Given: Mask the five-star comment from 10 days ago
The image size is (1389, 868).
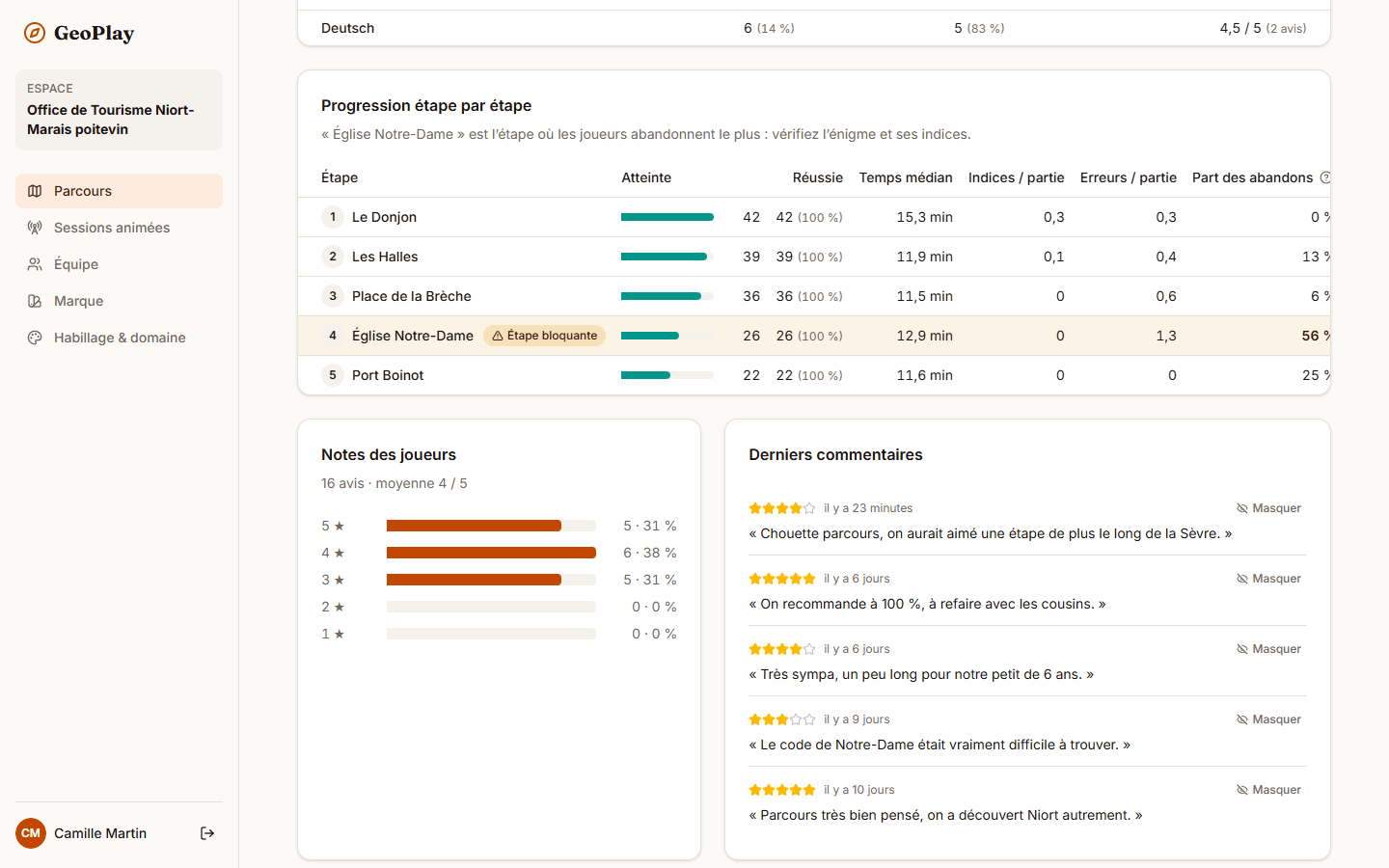Looking at the screenshot, I should [1268, 790].
